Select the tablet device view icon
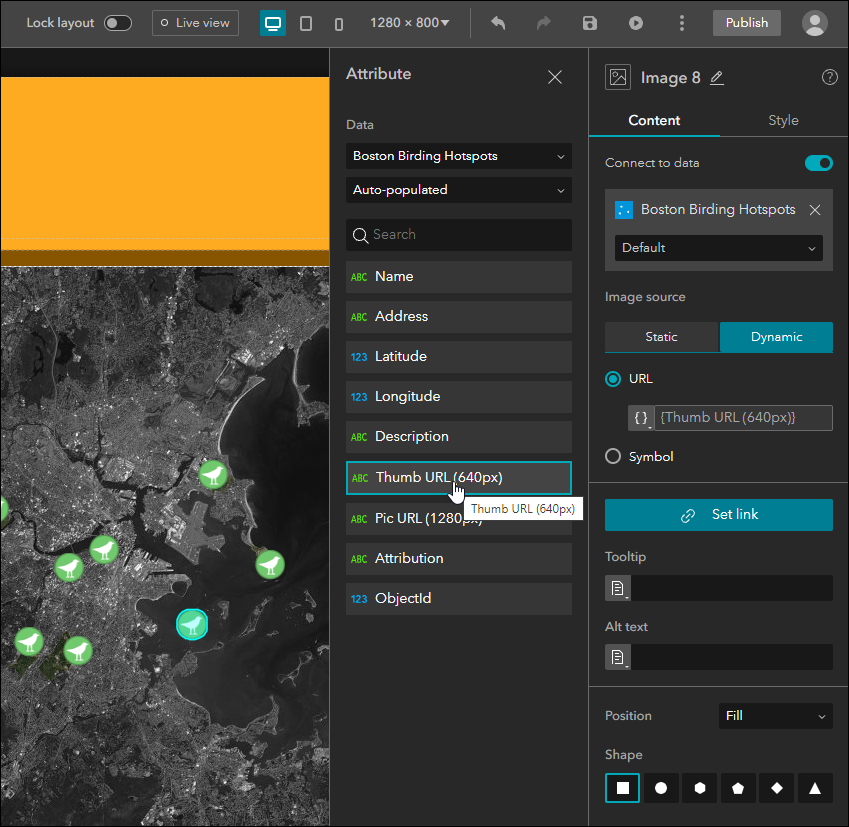849x827 pixels. [x=306, y=23]
